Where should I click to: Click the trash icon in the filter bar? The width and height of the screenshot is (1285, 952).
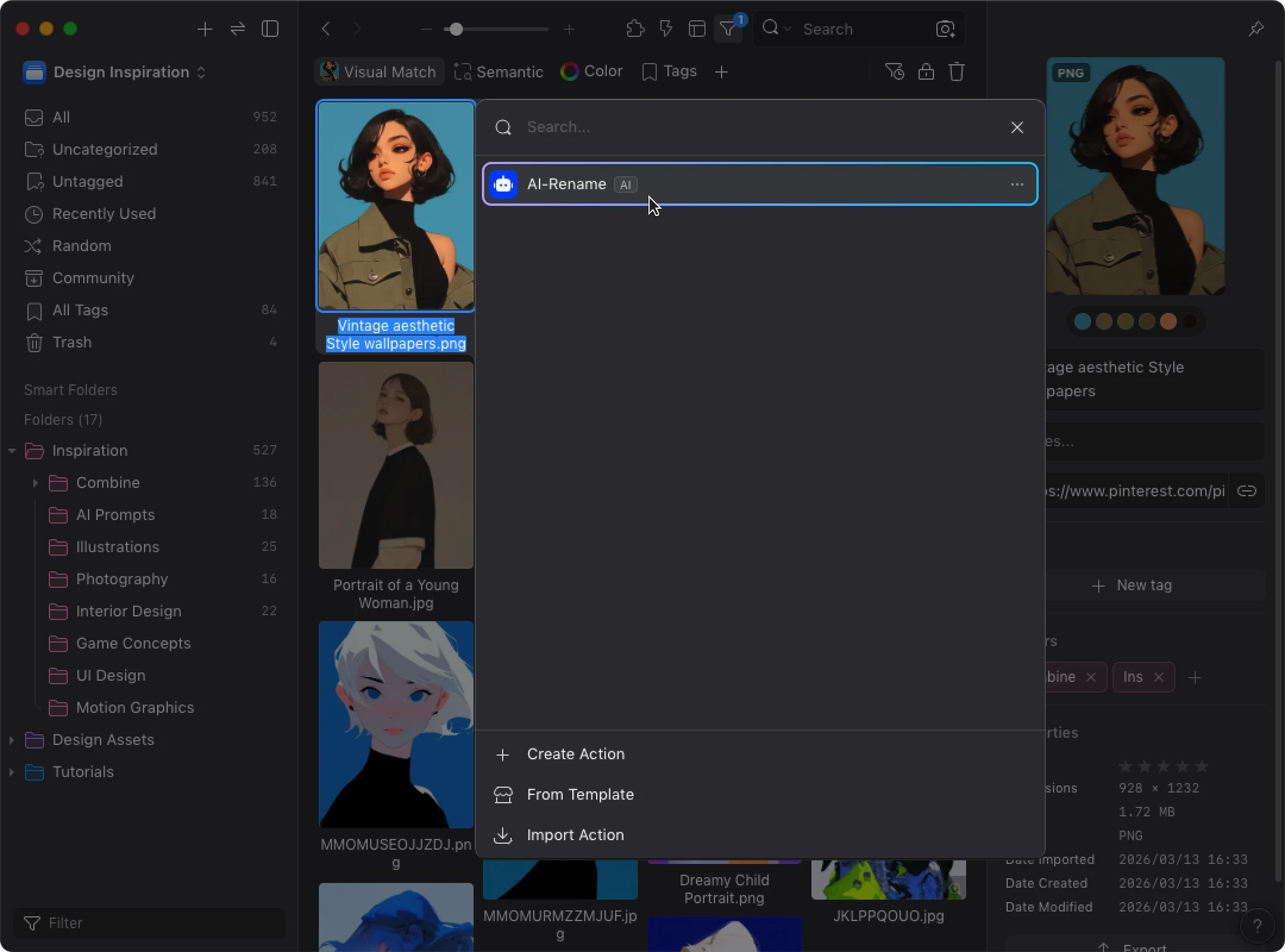pyautogui.click(x=956, y=72)
